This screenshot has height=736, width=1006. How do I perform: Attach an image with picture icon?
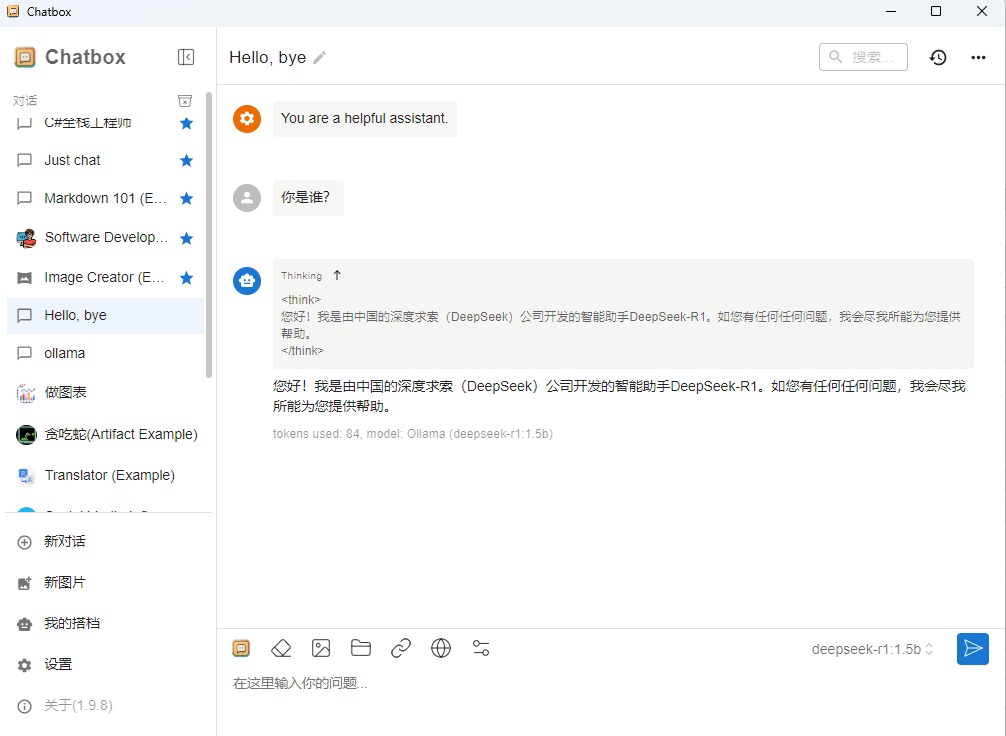(321, 648)
